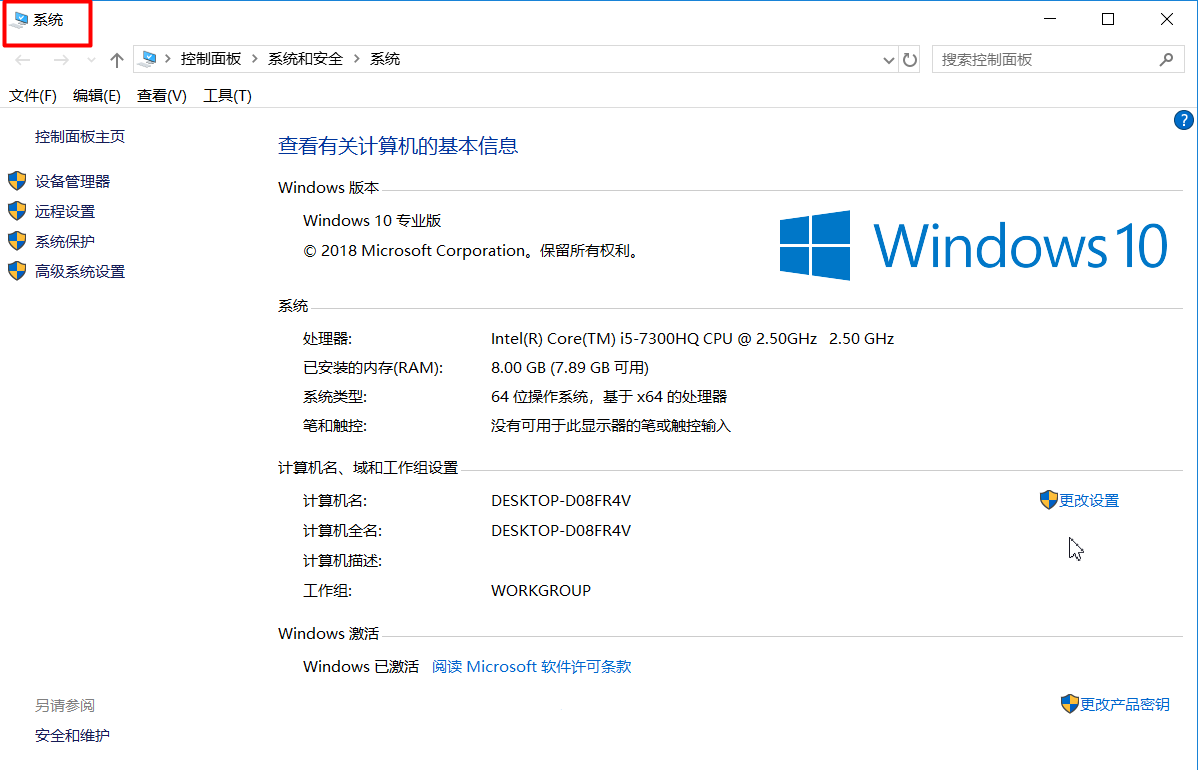
Task: Click the WORKGROUP value
Action: coord(541,590)
